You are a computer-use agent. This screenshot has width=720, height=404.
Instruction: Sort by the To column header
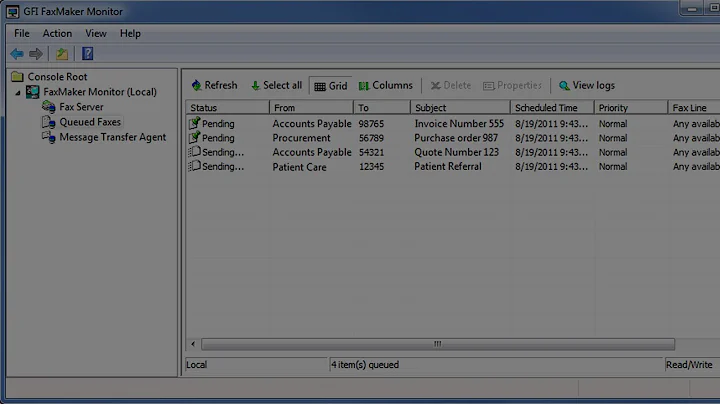tap(382, 108)
